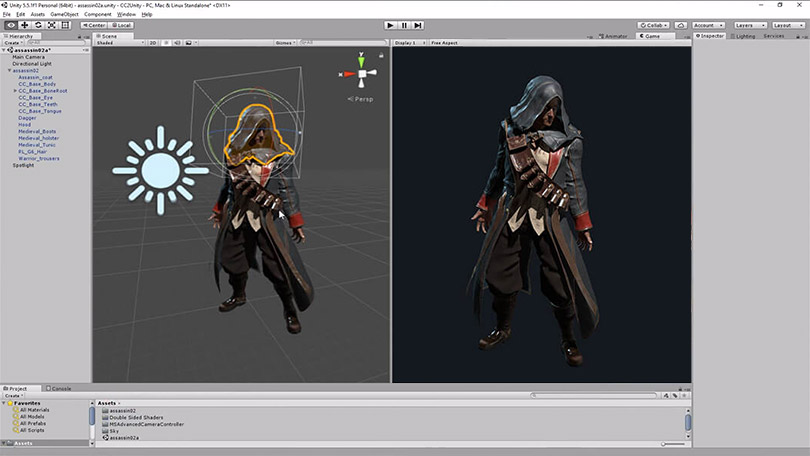This screenshot has width=810, height=456.
Task: Toggle pivot Center button
Action: 94,25
